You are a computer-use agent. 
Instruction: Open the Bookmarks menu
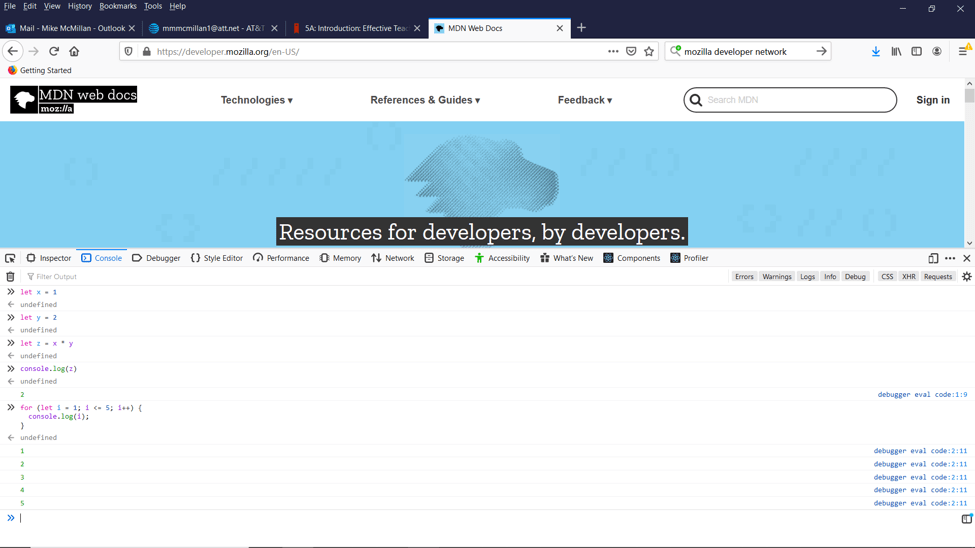coord(118,6)
